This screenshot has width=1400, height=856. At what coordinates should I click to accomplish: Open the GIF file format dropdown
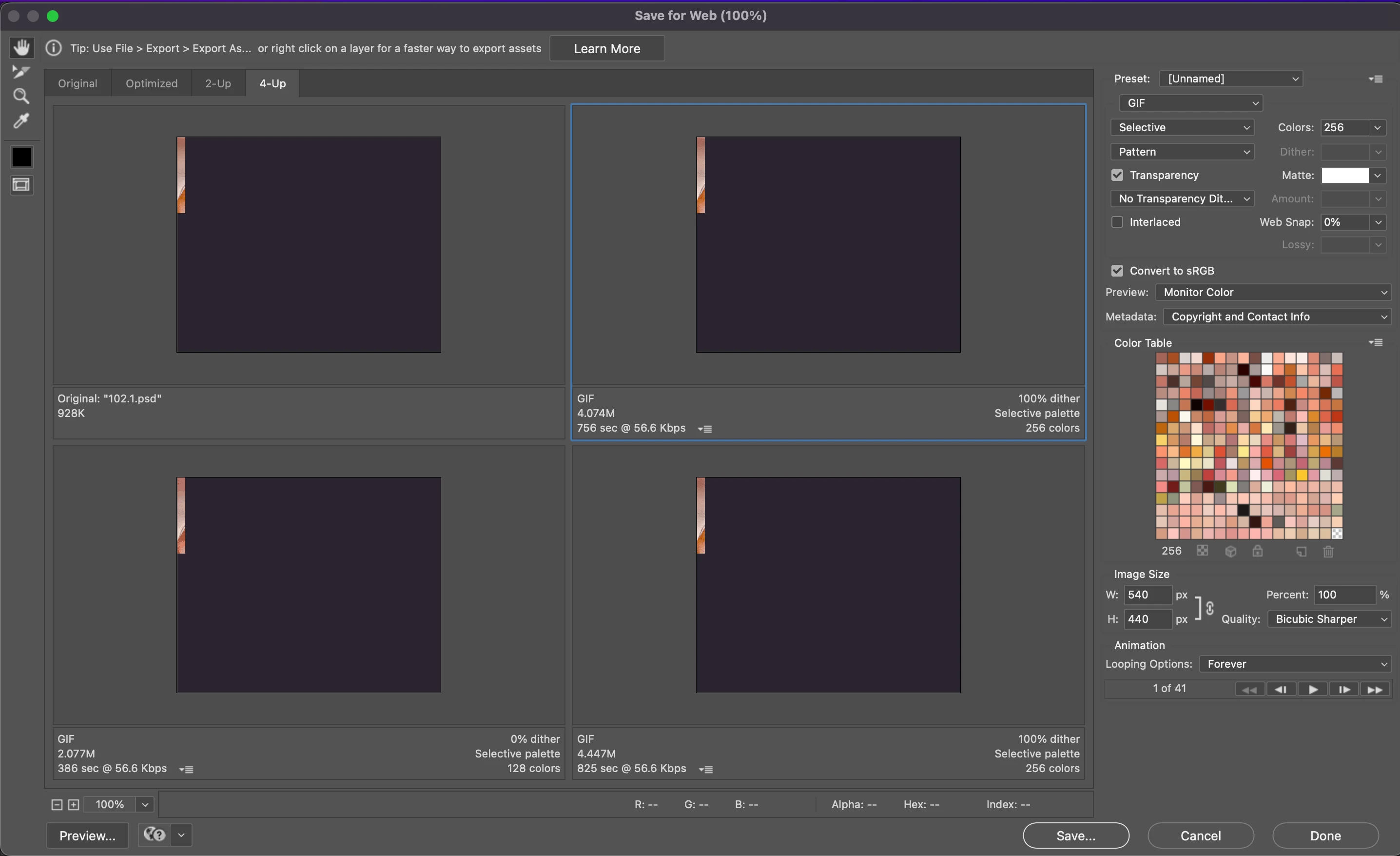(1190, 103)
